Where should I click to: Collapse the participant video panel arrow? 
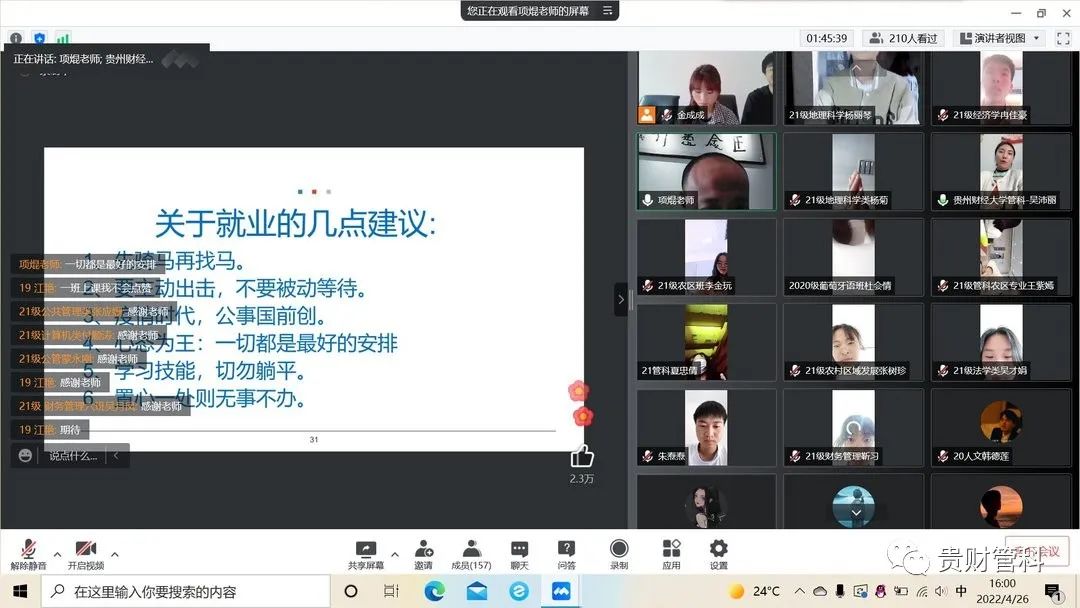(x=621, y=299)
